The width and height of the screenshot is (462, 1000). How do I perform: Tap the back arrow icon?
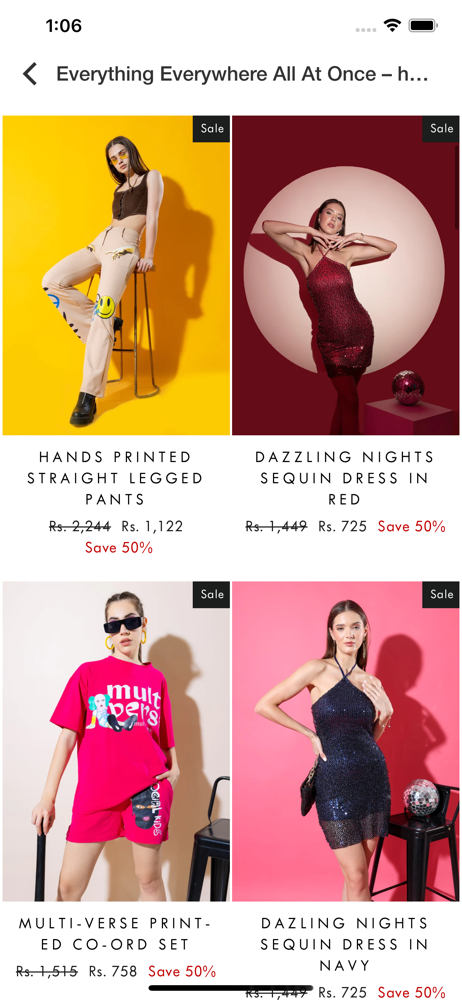click(x=30, y=74)
